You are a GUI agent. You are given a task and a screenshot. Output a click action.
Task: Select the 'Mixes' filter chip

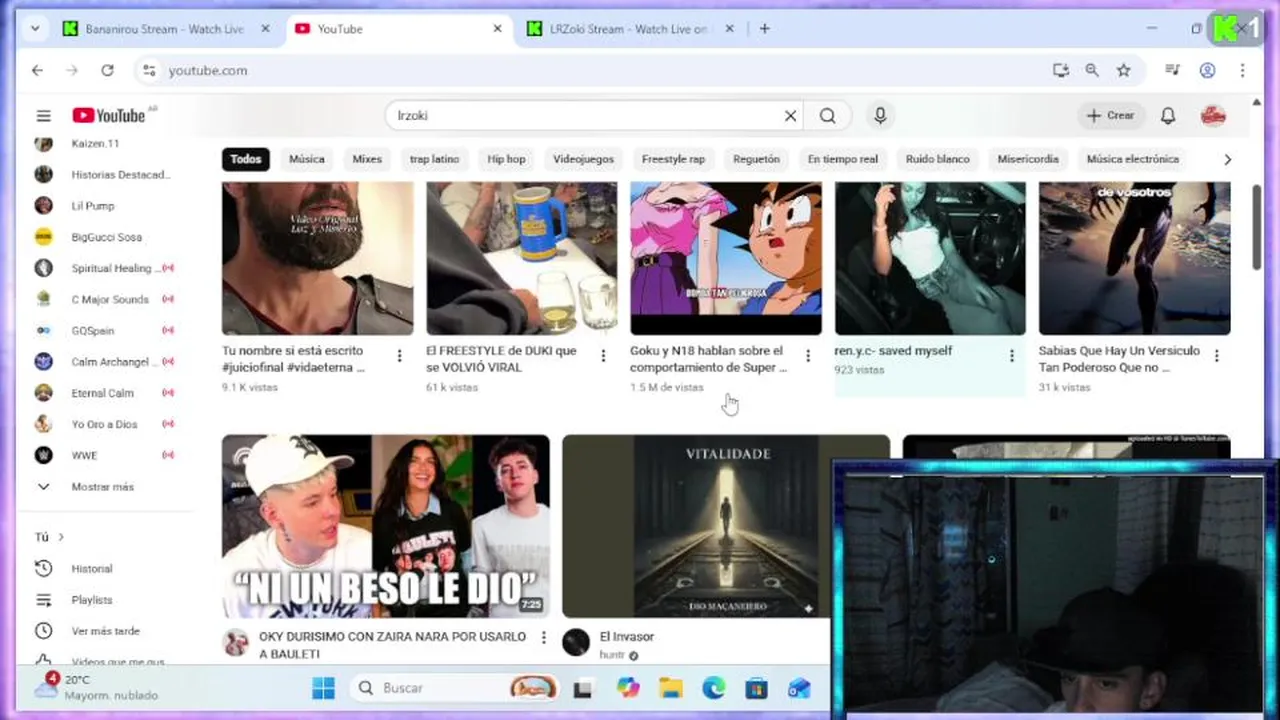click(x=367, y=159)
